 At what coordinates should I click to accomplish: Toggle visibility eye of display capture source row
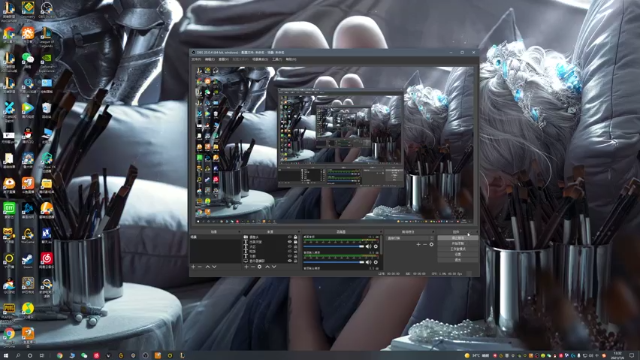click(x=290, y=261)
